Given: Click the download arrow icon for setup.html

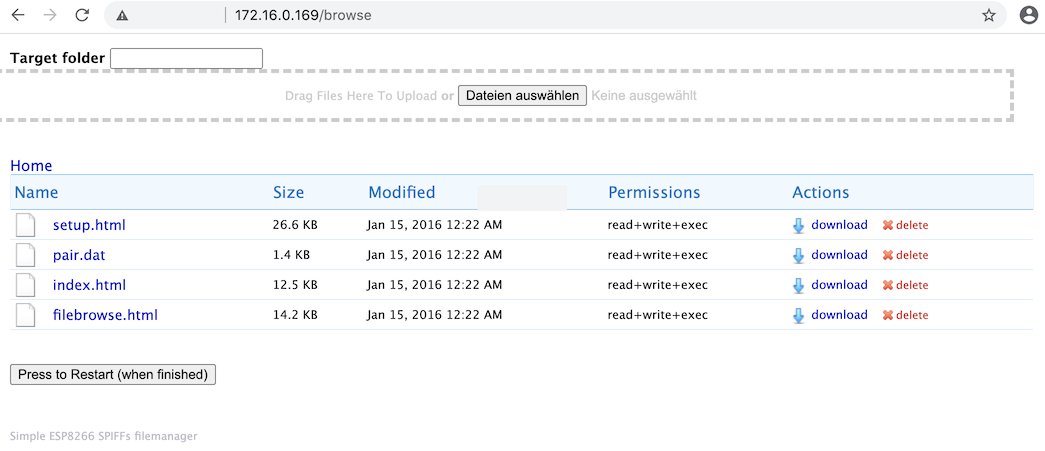Looking at the screenshot, I should click(x=798, y=226).
